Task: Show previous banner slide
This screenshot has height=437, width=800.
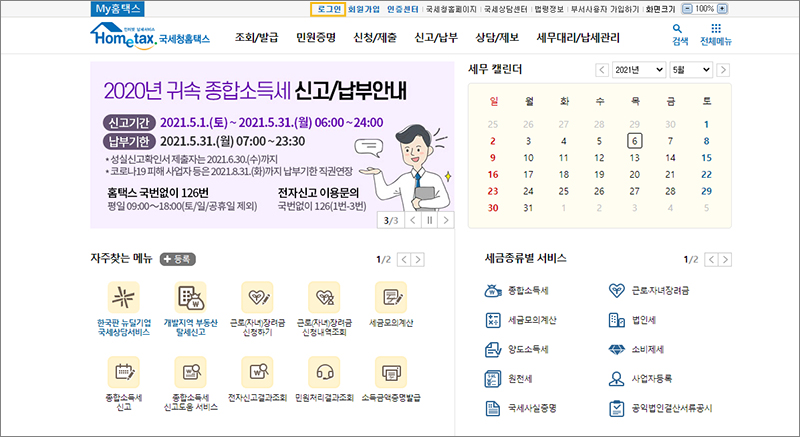Action: [x=413, y=220]
